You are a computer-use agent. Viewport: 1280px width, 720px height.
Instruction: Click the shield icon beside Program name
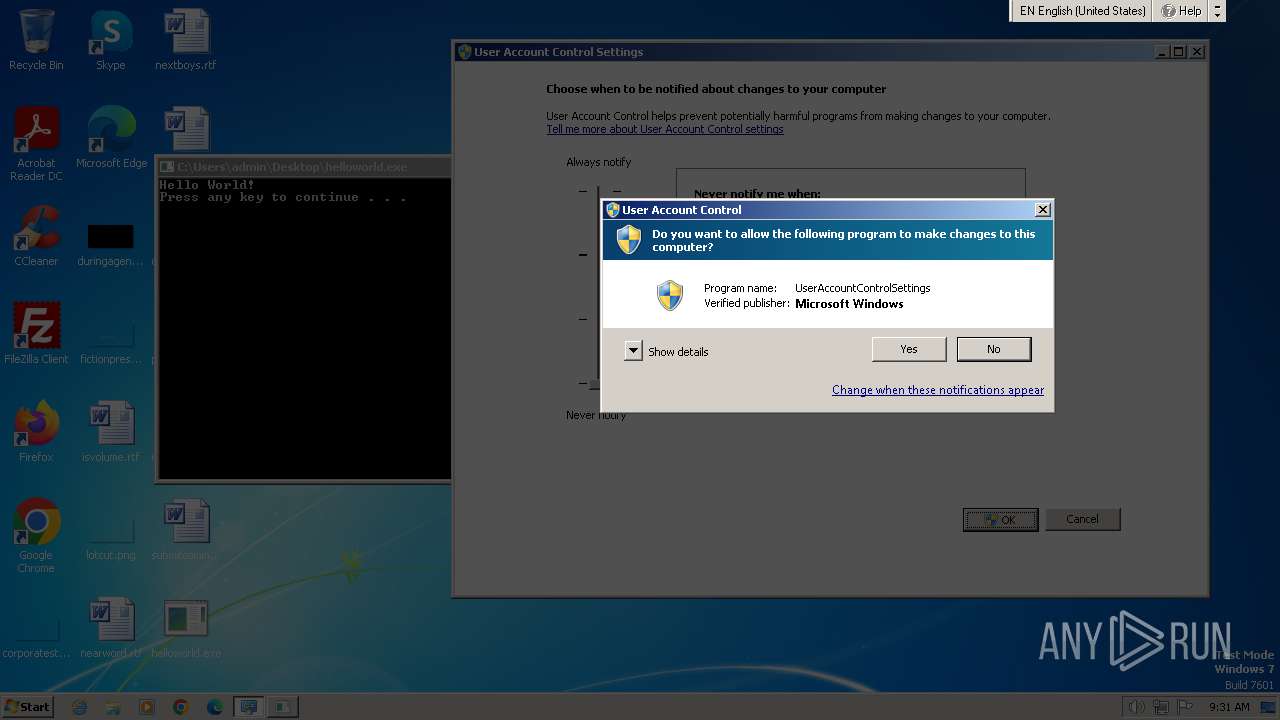tap(669, 295)
